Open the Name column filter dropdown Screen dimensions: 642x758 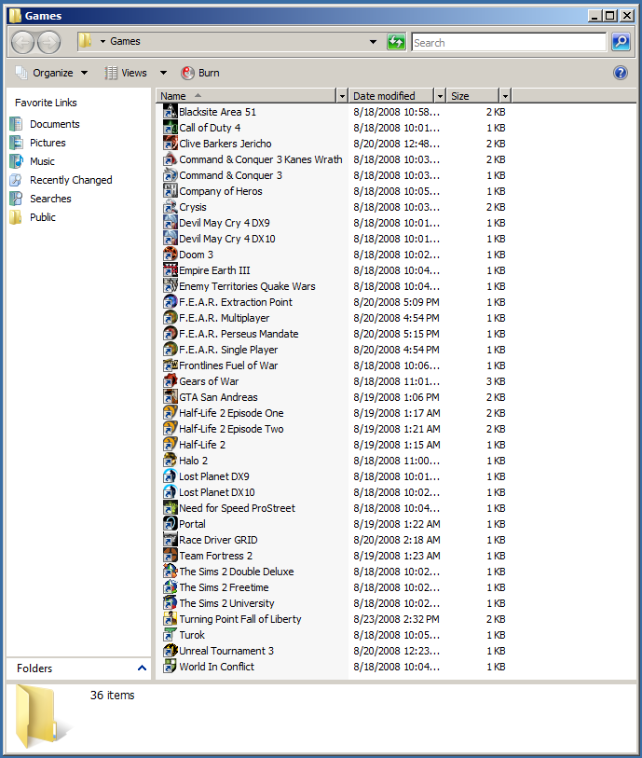tap(342, 96)
